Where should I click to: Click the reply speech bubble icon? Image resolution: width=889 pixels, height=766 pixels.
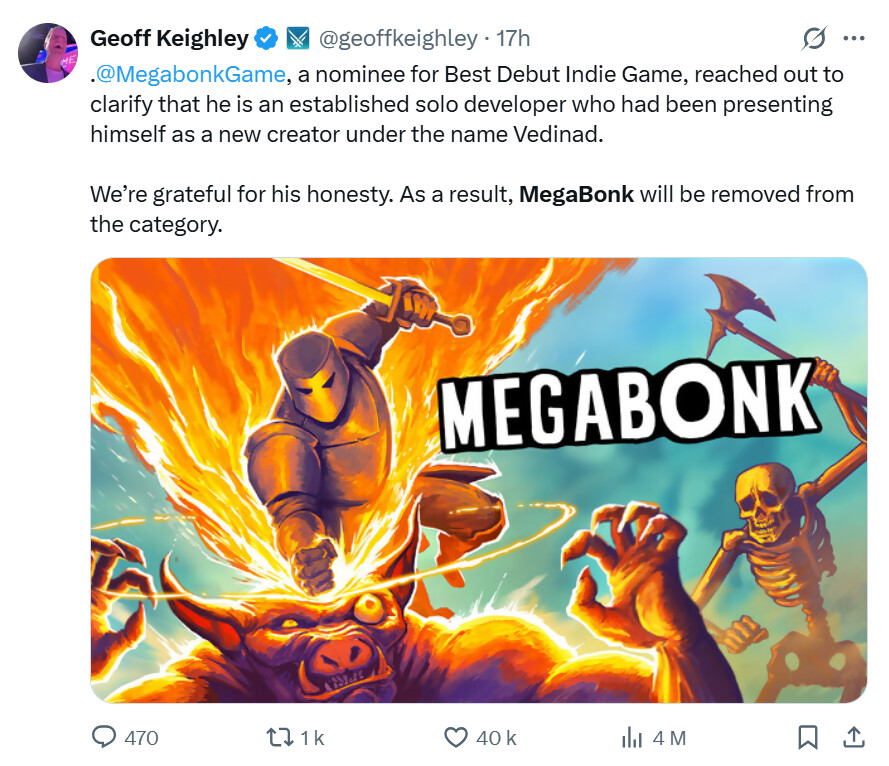click(x=104, y=737)
